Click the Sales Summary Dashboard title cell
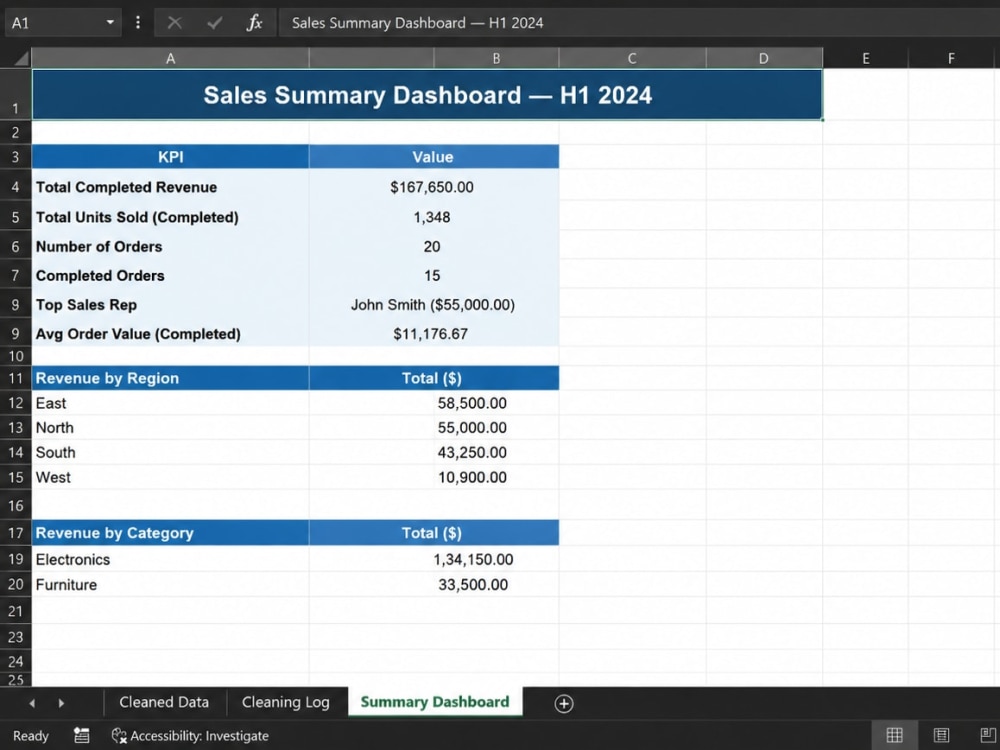 (x=427, y=95)
